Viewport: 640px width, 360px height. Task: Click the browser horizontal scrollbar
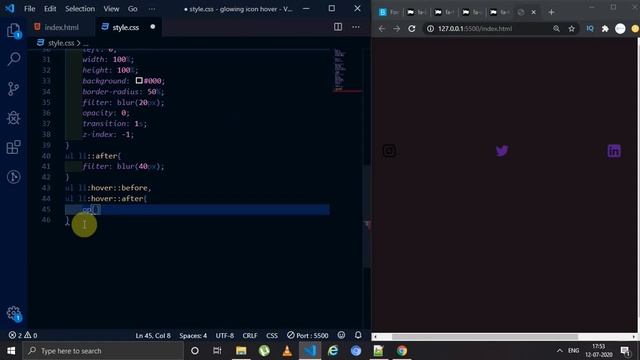click(x=485, y=337)
